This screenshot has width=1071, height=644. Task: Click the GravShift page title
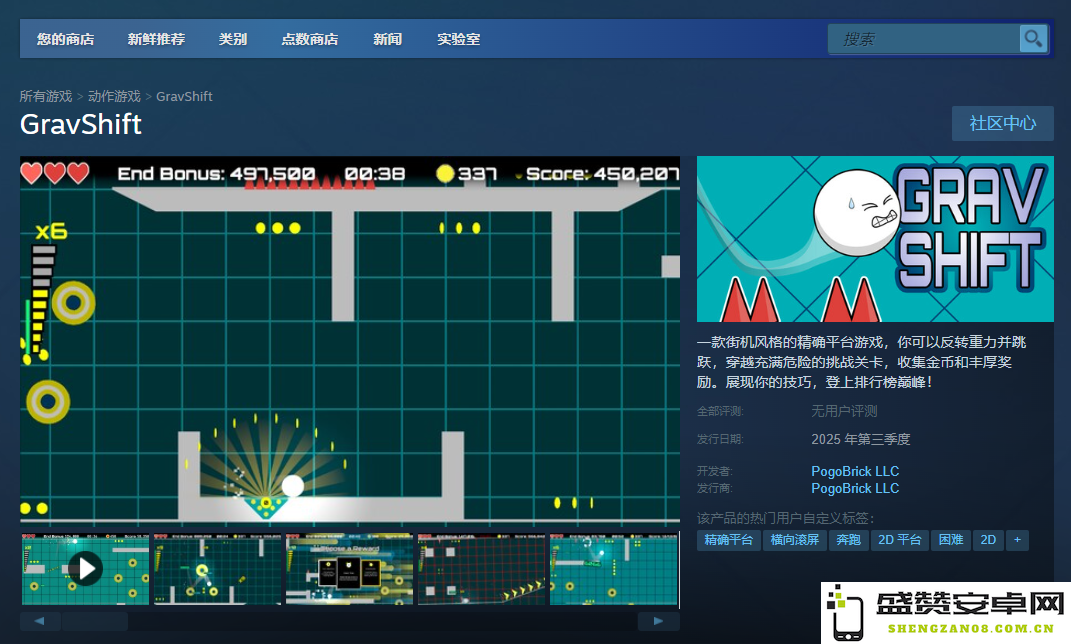pyautogui.click(x=81, y=124)
